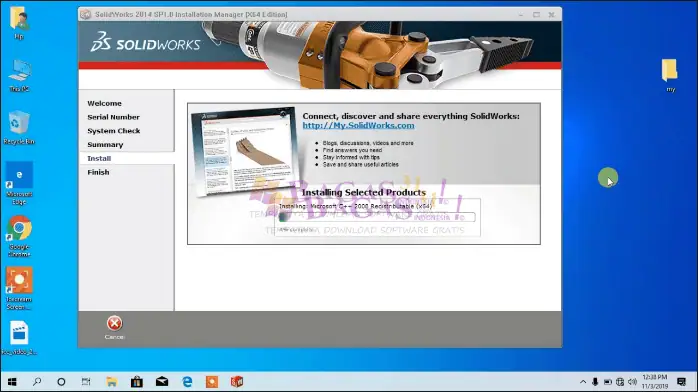This screenshot has height=392, width=698.
Task: Cancel the SolidWorks installation
Action: click(114, 327)
